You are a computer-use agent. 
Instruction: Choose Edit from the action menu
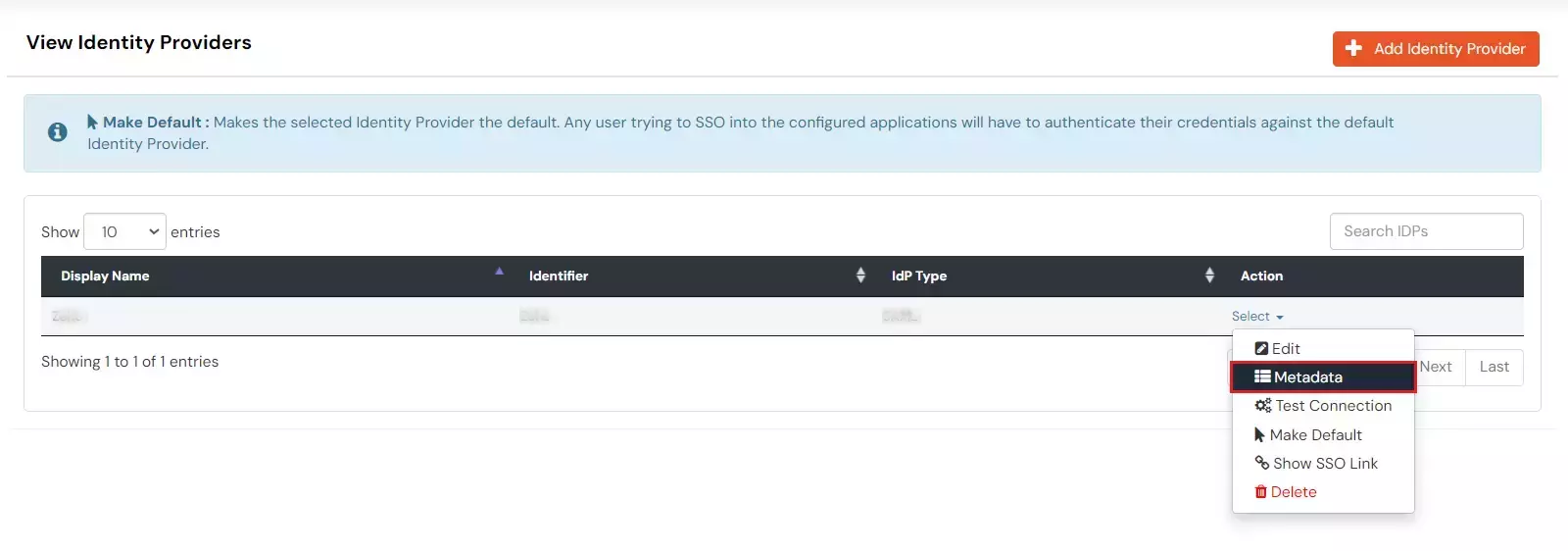coord(1323,349)
